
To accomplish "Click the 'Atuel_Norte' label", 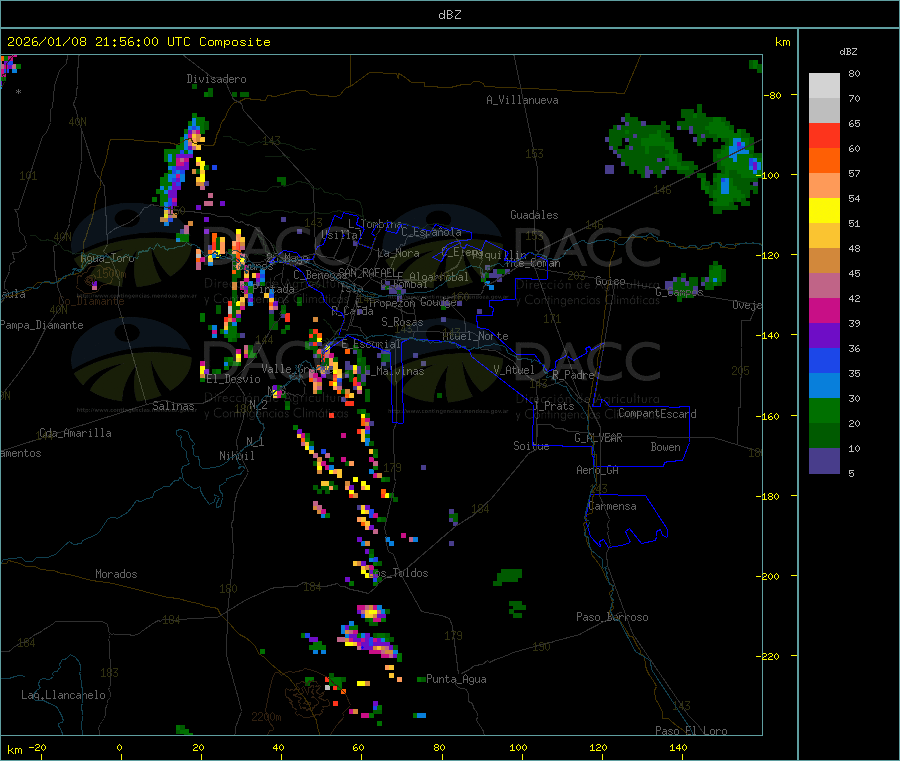I will 475,336.
